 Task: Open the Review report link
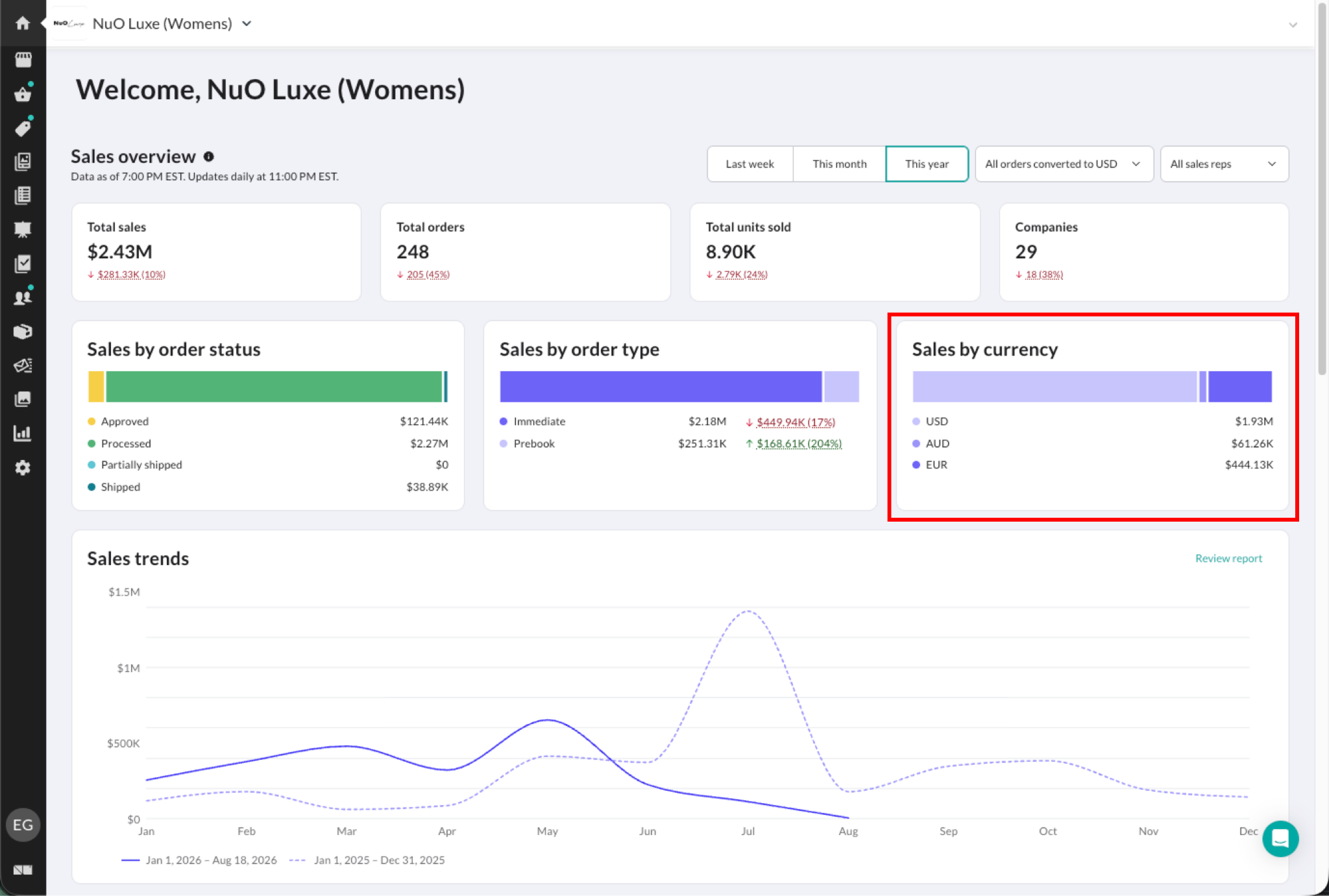(x=1228, y=558)
